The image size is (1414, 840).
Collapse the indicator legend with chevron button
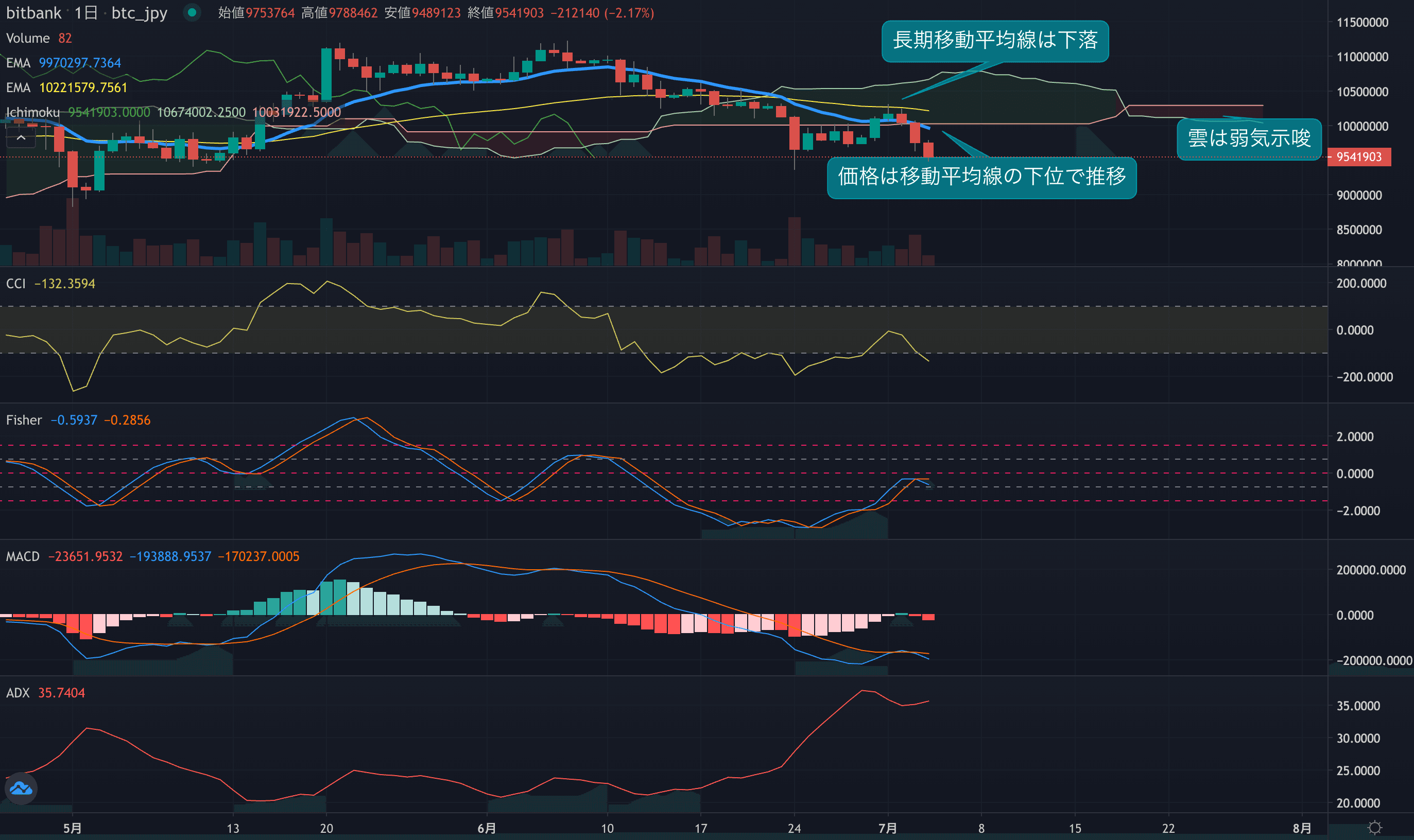point(21,137)
